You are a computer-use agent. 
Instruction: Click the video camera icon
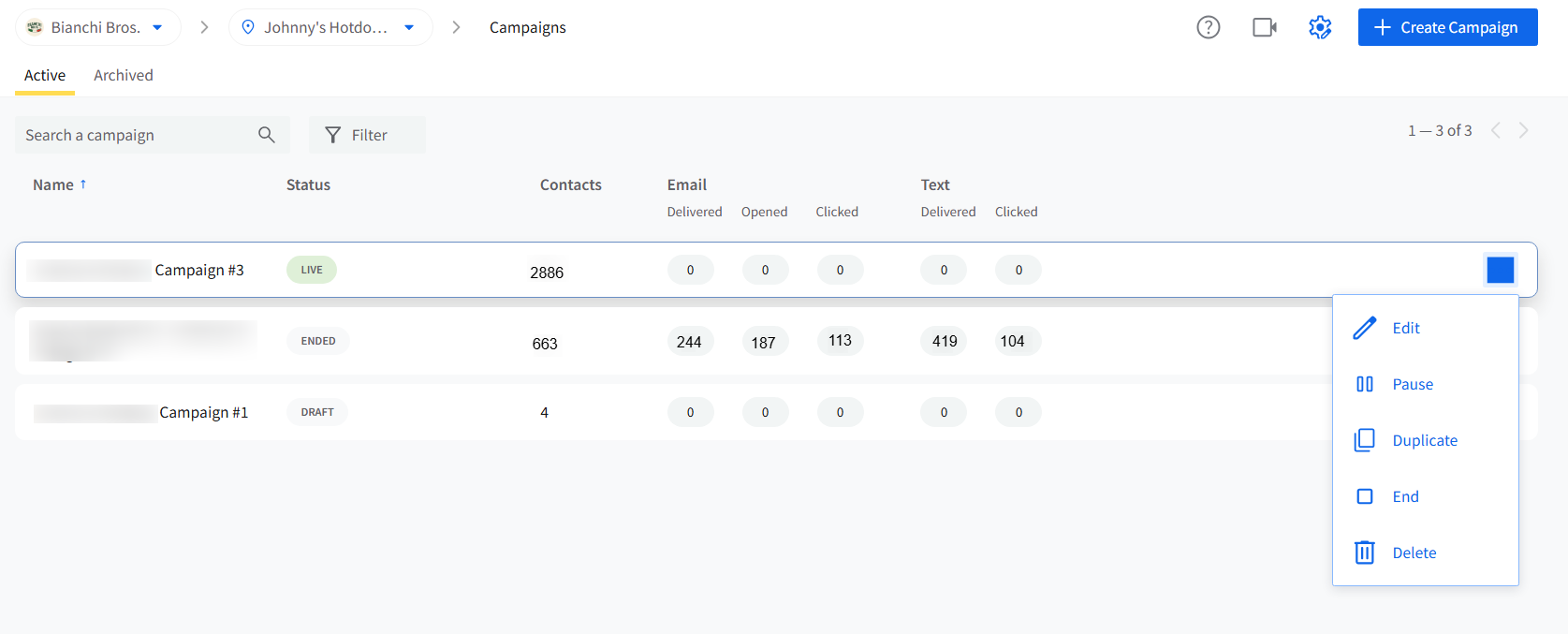[1265, 27]
